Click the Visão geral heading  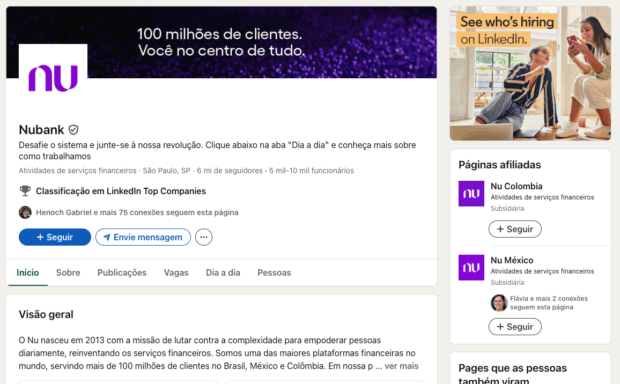(x=46, y=314)
